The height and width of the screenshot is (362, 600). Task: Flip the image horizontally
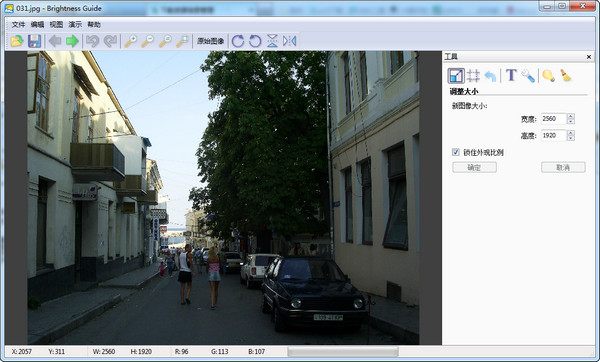pos(289,41)
